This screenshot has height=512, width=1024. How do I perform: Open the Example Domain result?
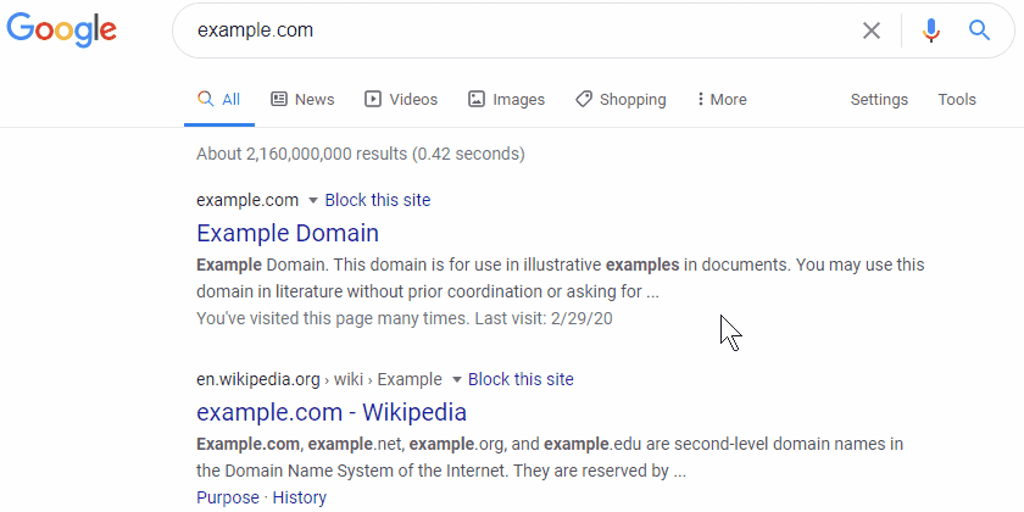coord(287,233)
